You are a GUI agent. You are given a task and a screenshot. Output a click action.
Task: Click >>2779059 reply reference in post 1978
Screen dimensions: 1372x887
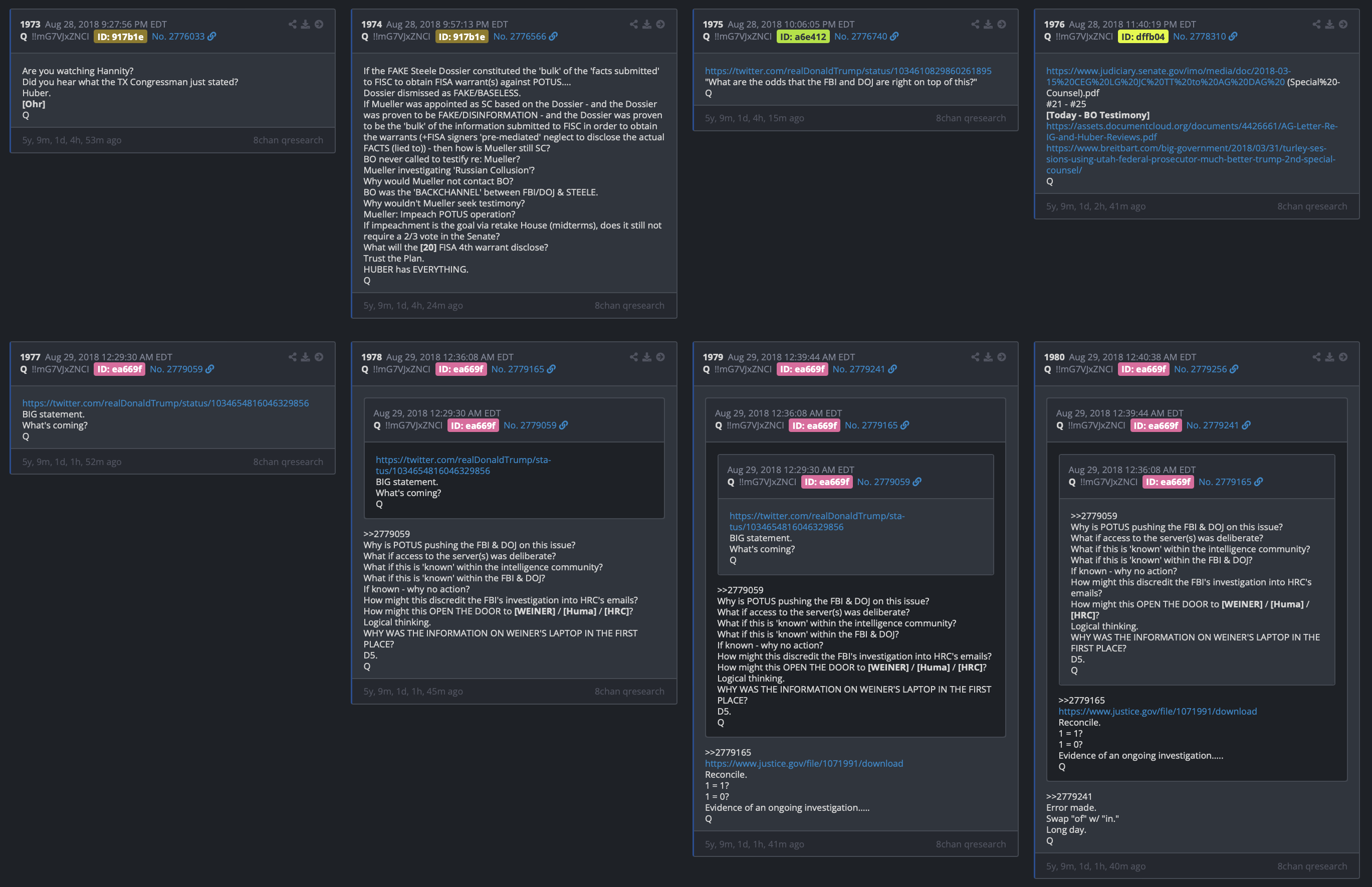pos(386,534)
